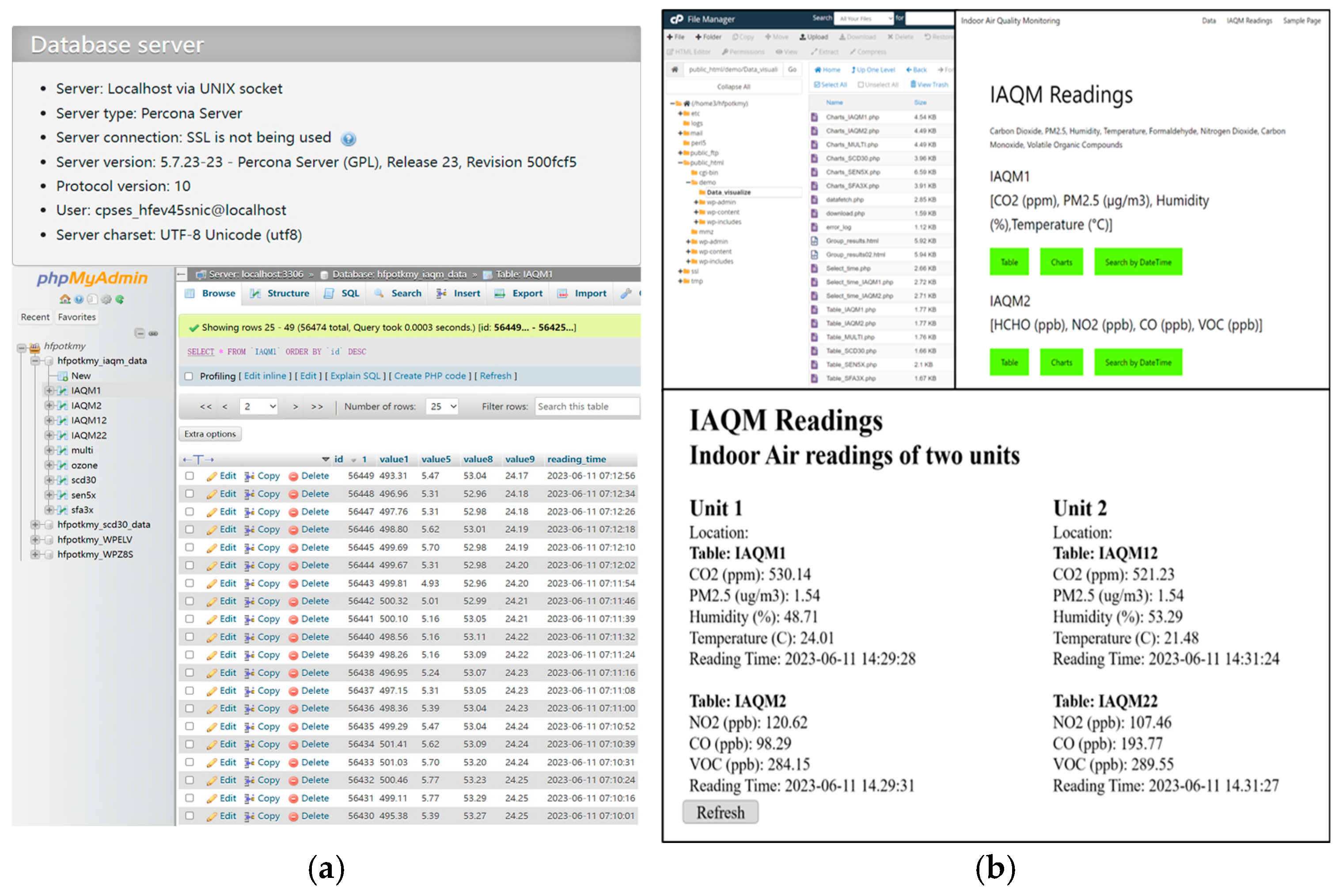Click the SSL help question mark icon

click(x=349, y=139)
